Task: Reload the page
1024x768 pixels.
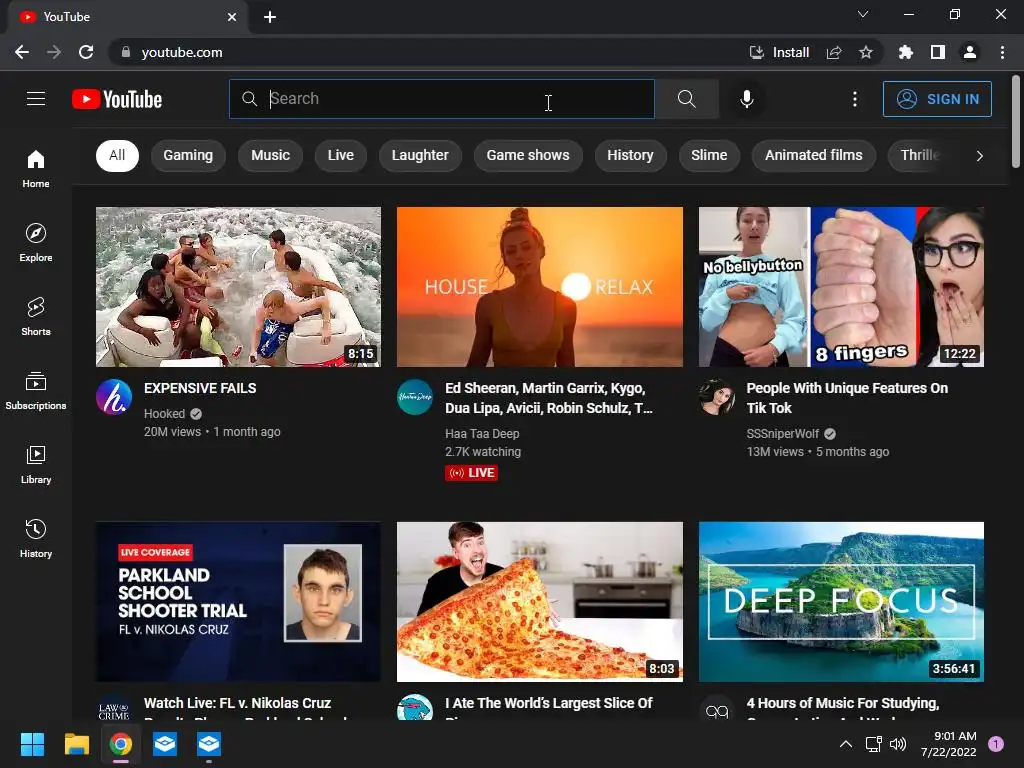Action: click(x=86, y=52)
